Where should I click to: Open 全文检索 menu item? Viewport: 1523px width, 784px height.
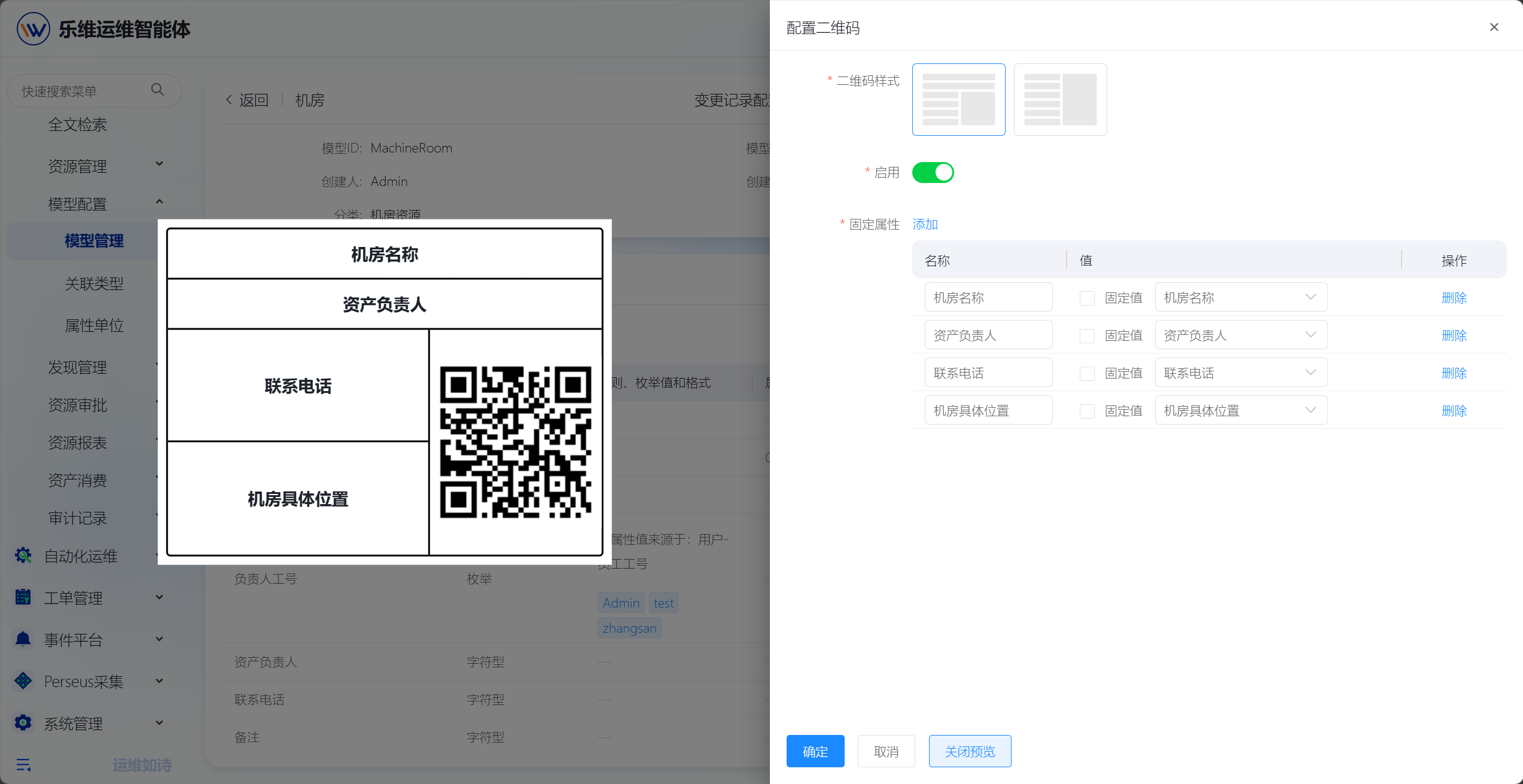[77, 124]
